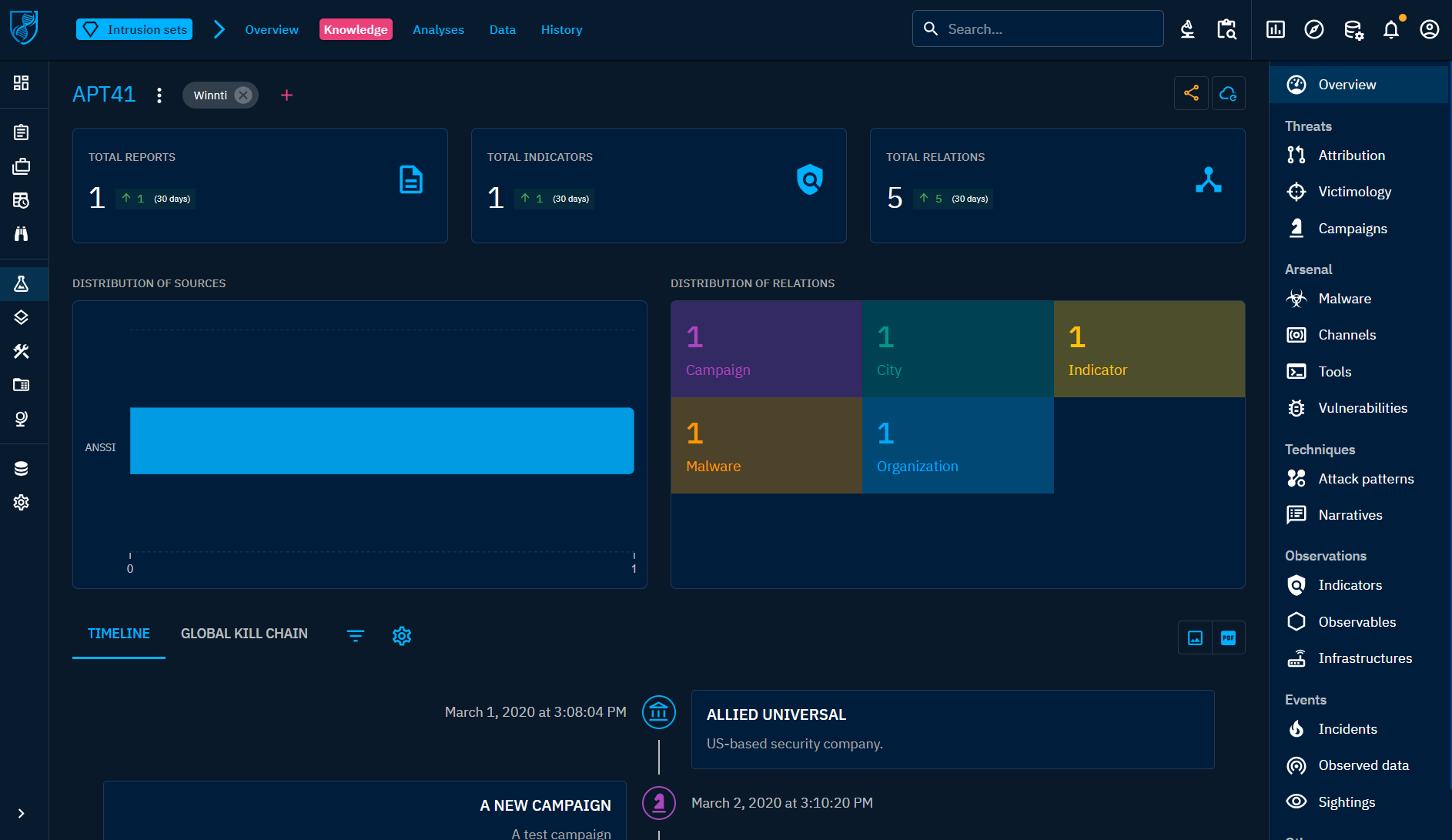Open the compass Investigations icon in top bar
The image size is (1452, 840).
click(x=1313, y=30)
